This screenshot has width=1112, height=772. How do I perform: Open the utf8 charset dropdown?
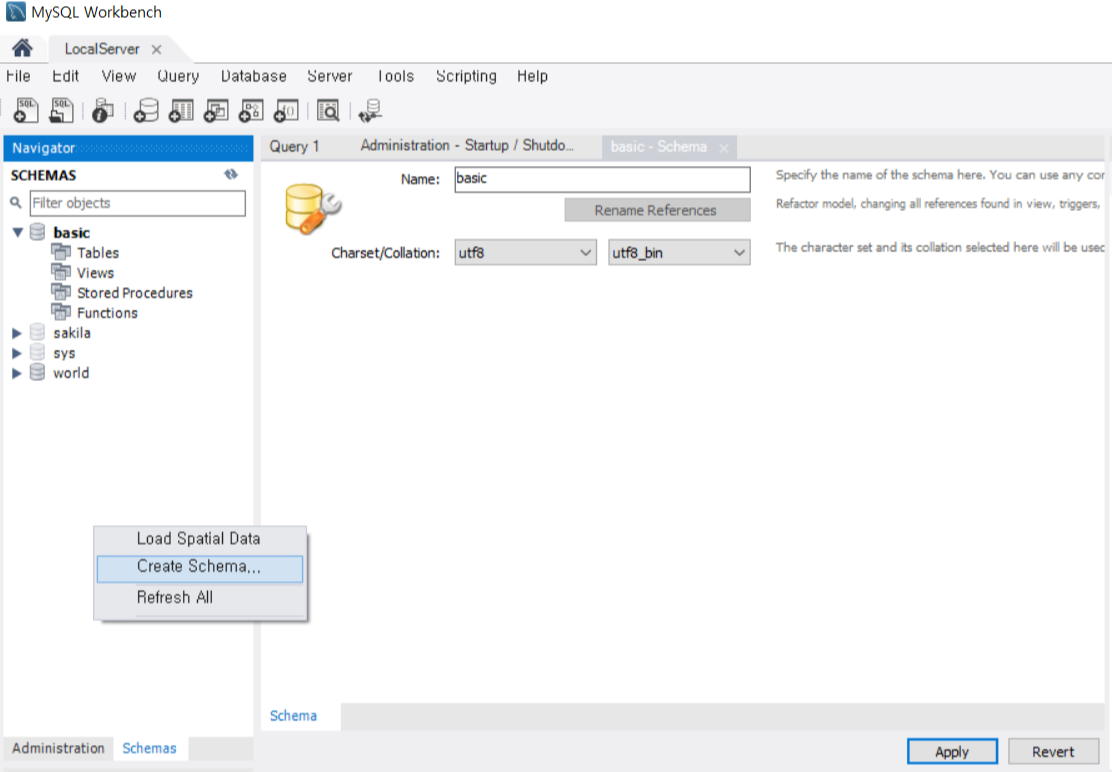525,252
